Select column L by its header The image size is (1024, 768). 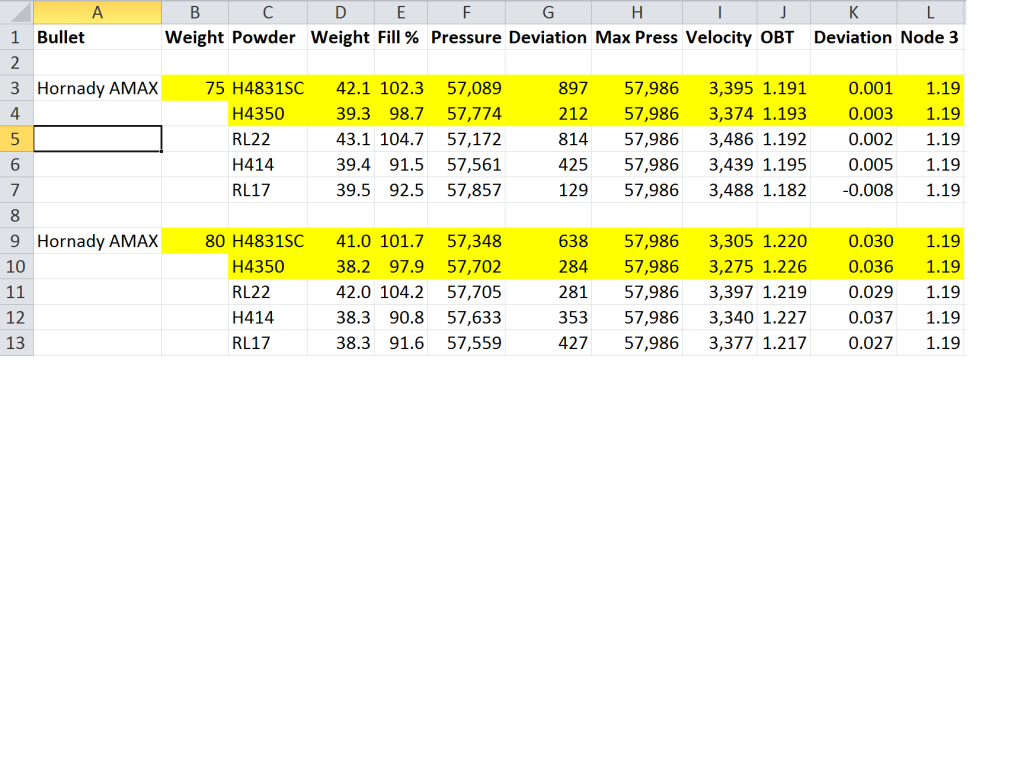pyautogui.click(x=931, y=12)
